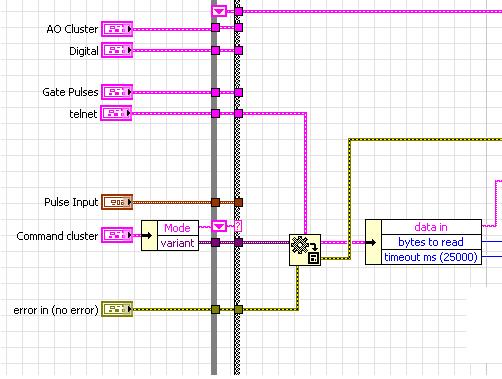This screenshot has width=502, height=379.
Task: Click variant tunnel on gray loop border
Action: [215, 243]
